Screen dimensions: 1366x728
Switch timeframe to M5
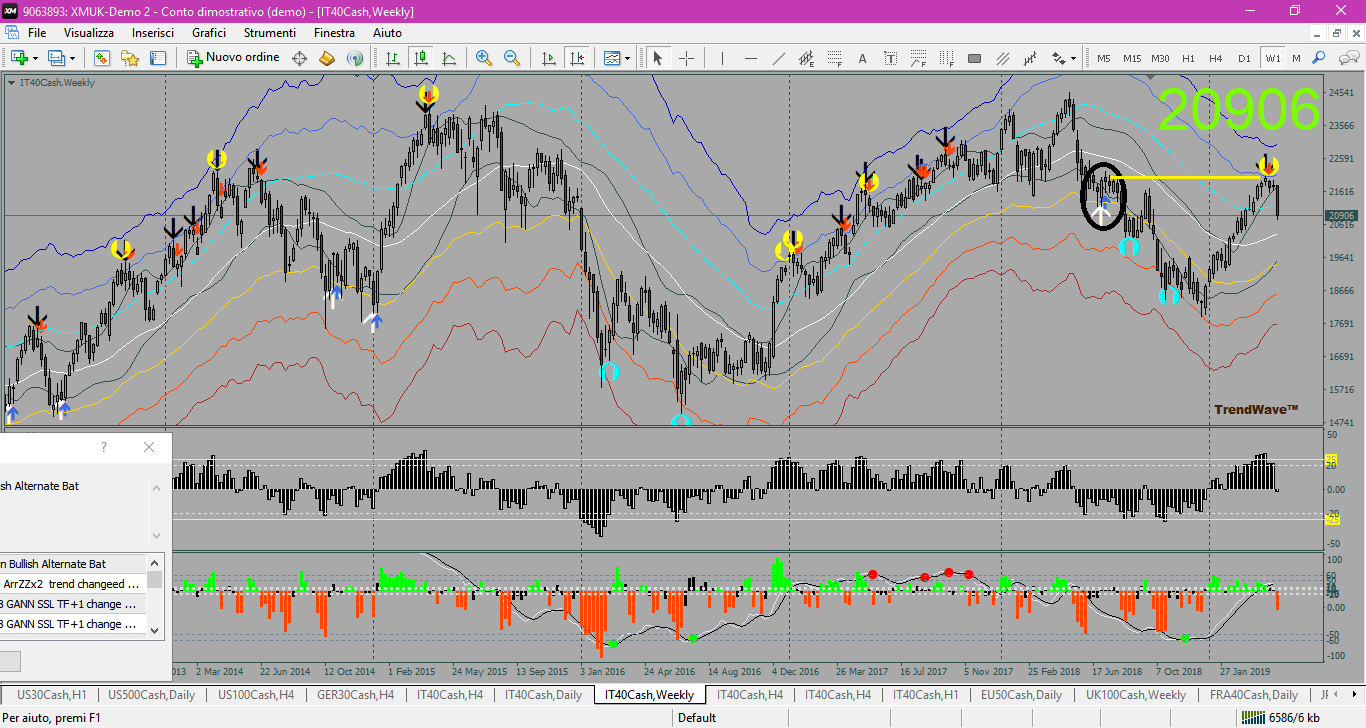[1104, 58]
